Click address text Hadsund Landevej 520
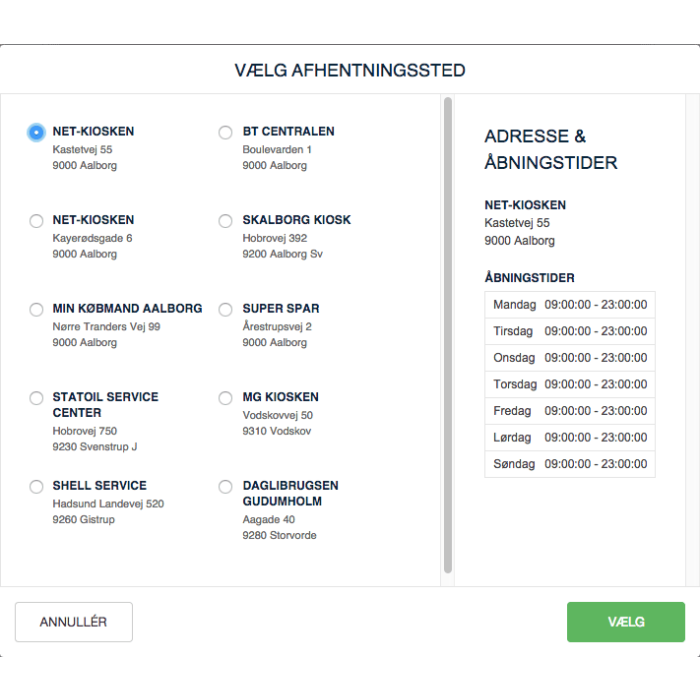This screenshot has width=700, height=700. tap(108, 504)
